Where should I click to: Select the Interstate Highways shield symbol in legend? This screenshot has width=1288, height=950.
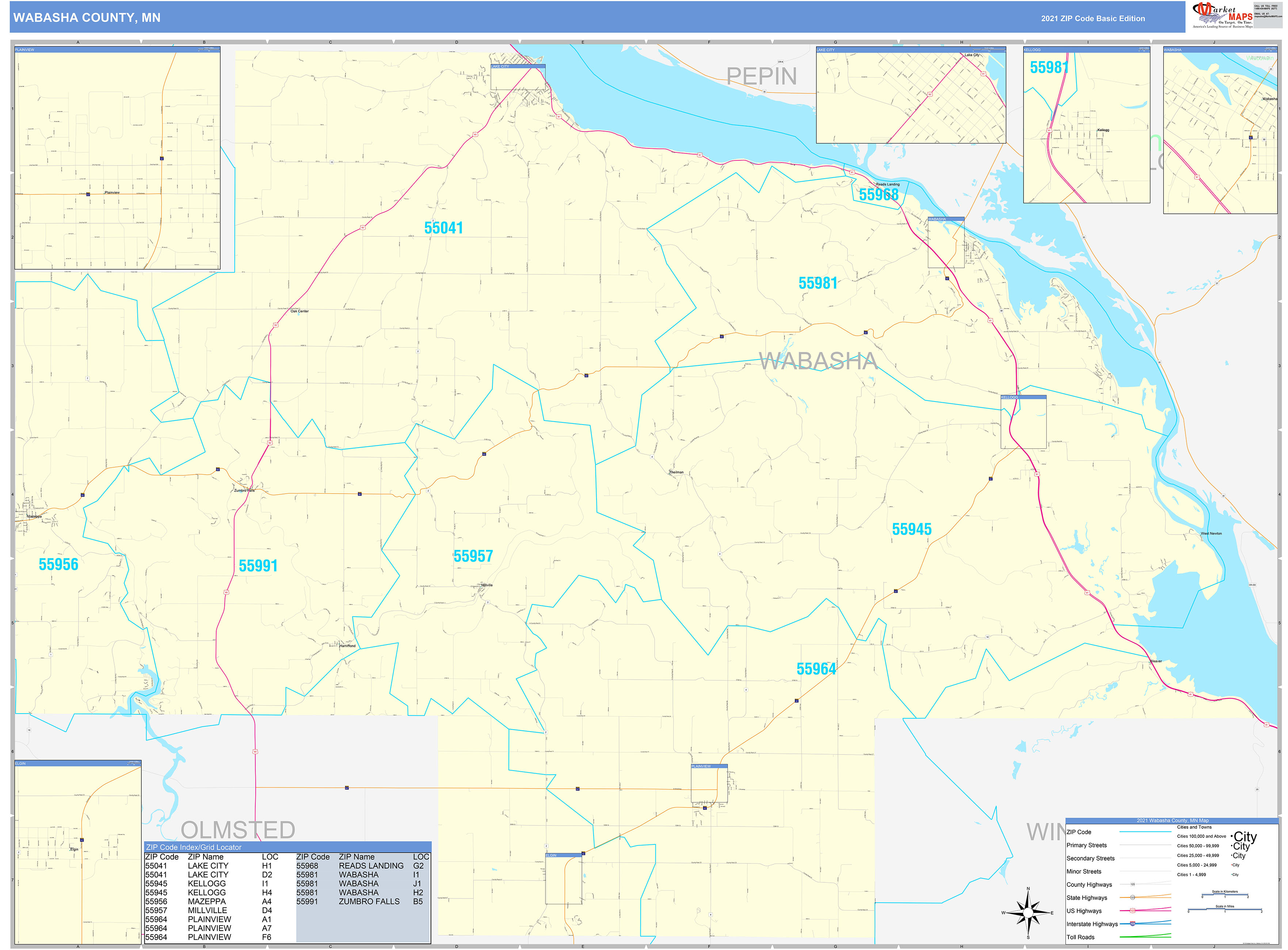(1132, 925)
